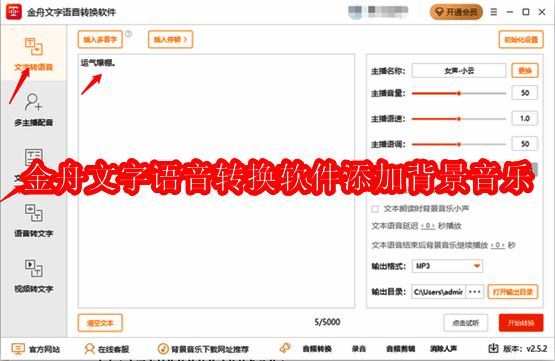Adjust the 主播语调 pitch slider
The image size is (555, 361).
tap(459, 144)
